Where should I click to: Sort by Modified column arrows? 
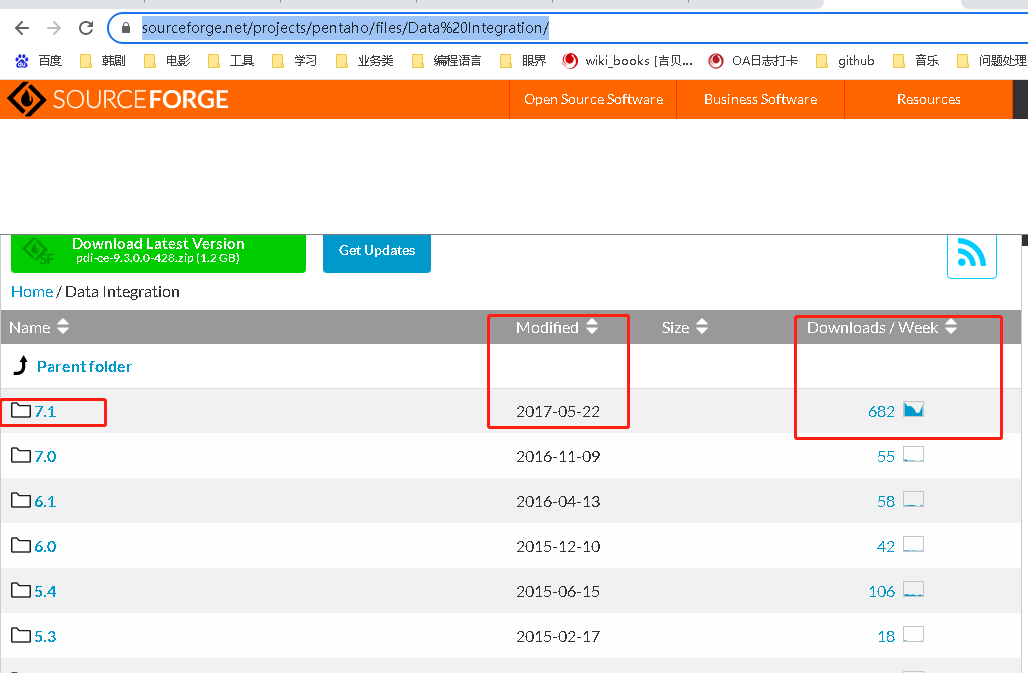click(x=592, y=326)
